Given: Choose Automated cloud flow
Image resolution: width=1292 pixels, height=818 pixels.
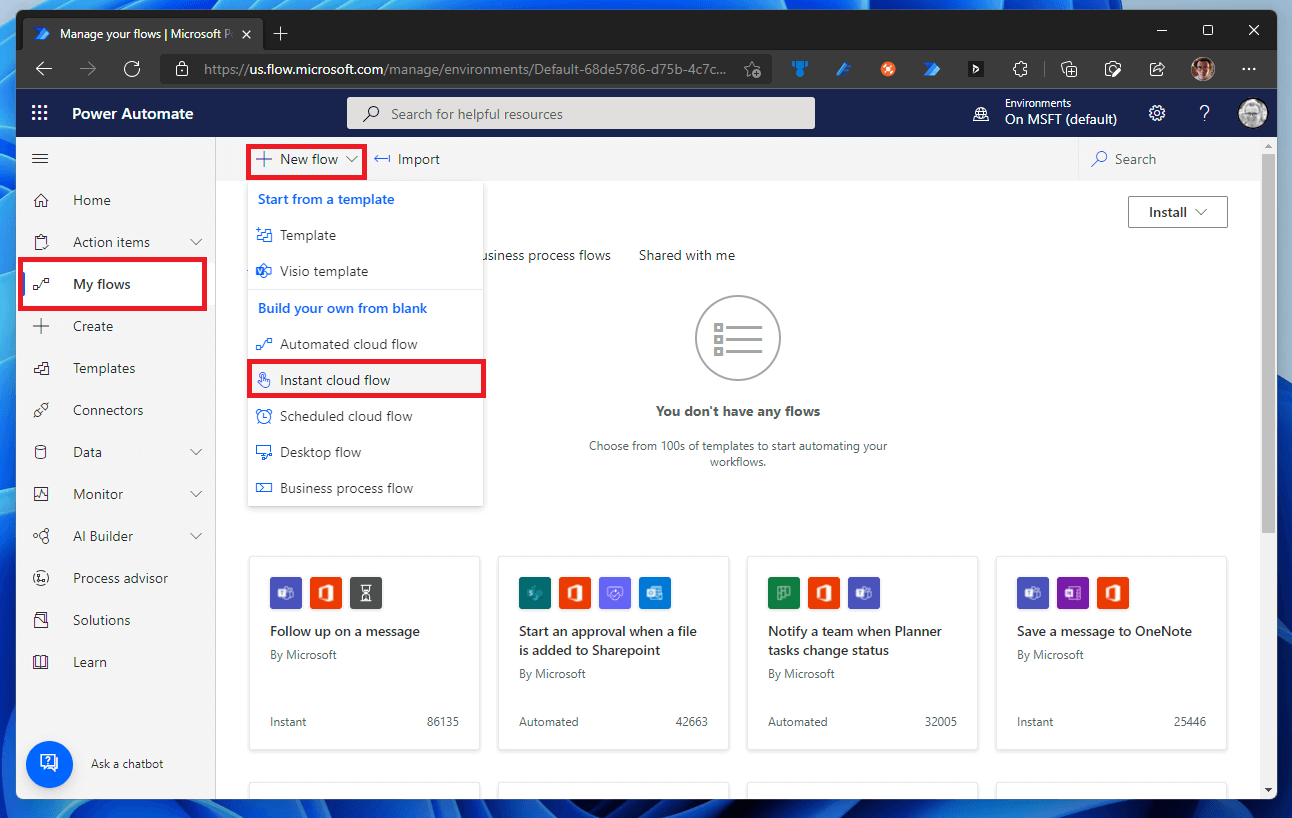Looking at the screenshot, I should click(x=365, y=344).
